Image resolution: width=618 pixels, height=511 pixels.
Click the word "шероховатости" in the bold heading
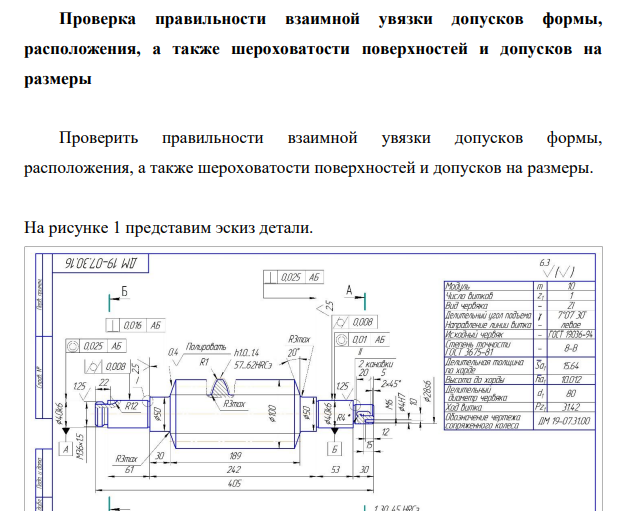(x=290, y=49)
